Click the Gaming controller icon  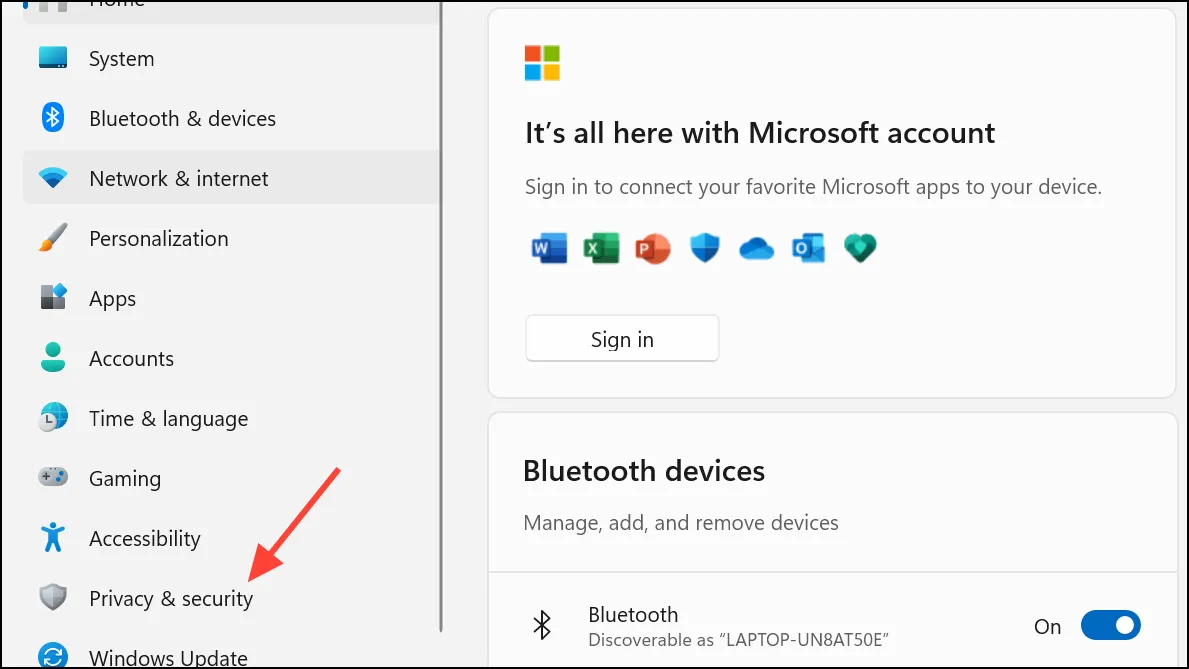53,477
